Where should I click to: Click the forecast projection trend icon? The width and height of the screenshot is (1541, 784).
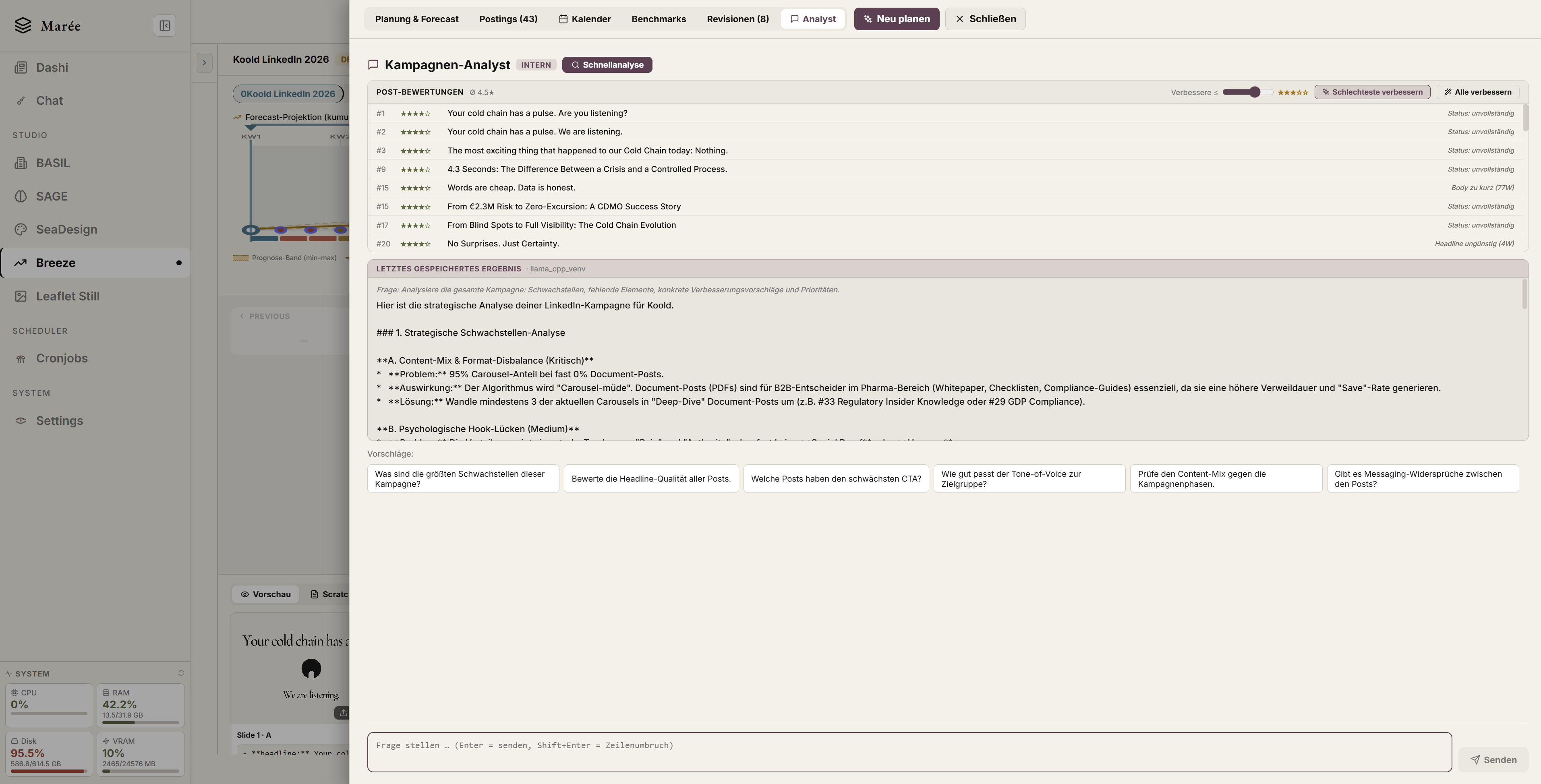coord(238,117)
